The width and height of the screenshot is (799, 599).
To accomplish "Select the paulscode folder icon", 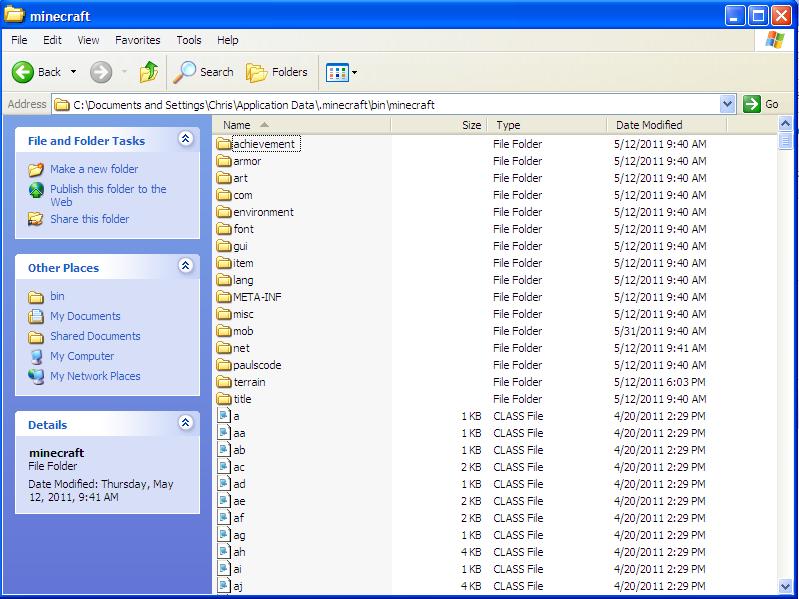I will [224, 365].
